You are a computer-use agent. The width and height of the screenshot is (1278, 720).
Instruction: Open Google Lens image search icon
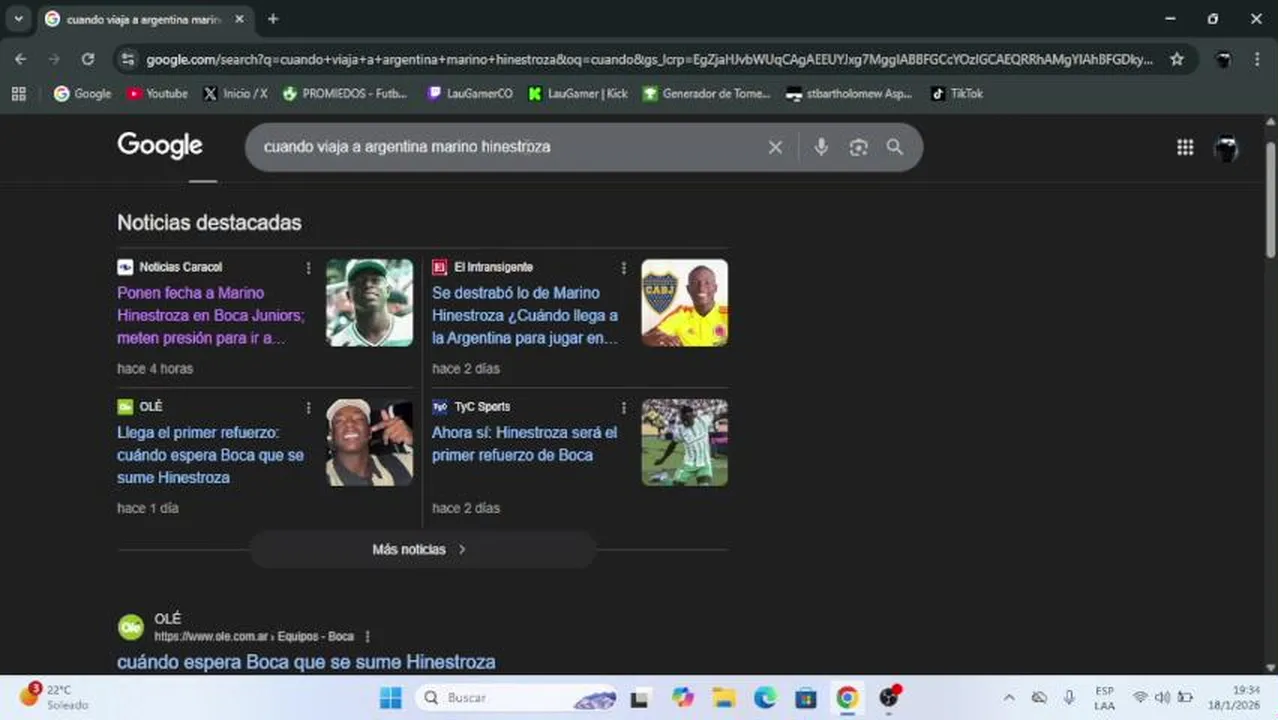[858, 147]
